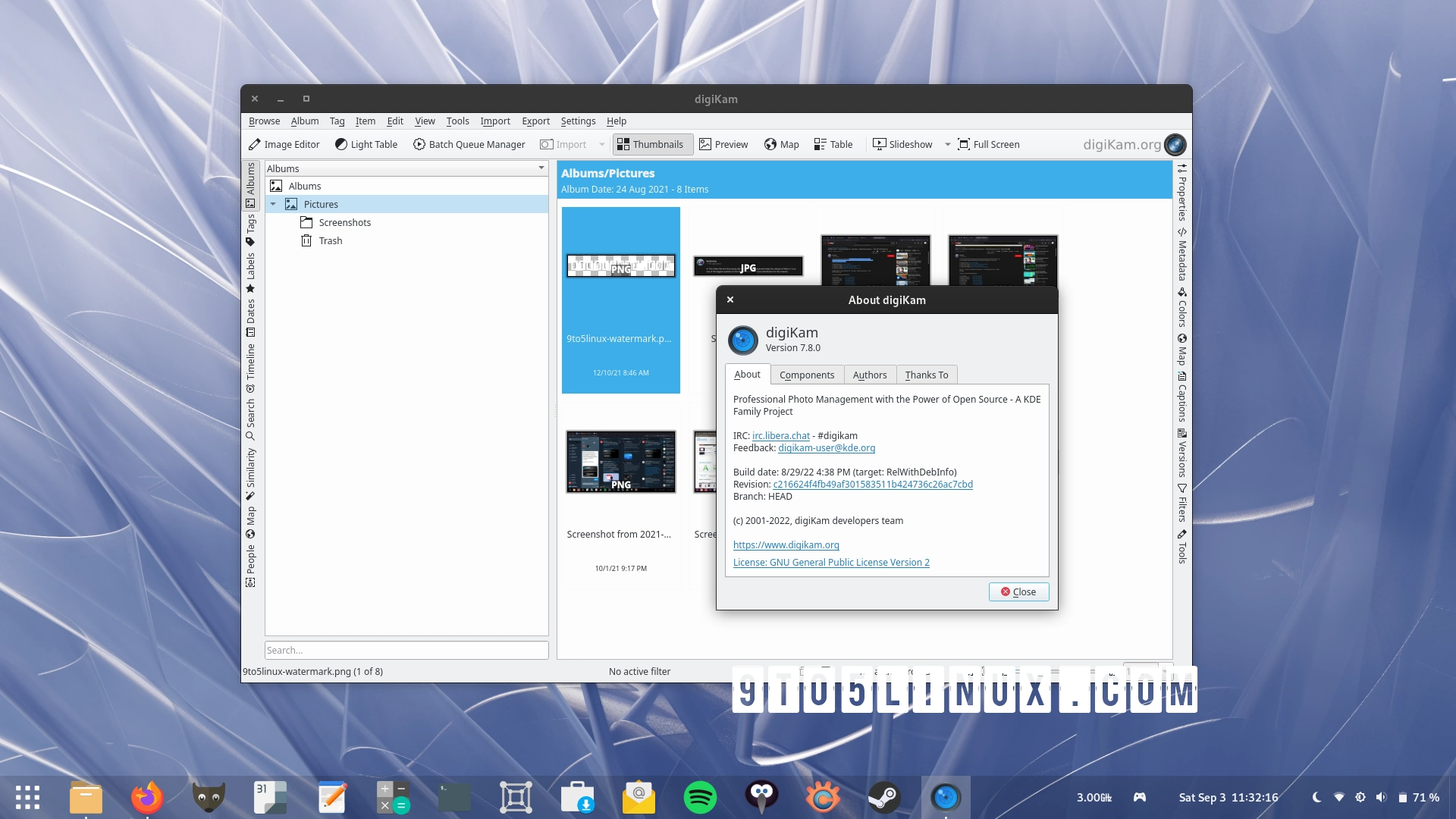
Task: Open the Map view from the toolbar
Action: 781,144
